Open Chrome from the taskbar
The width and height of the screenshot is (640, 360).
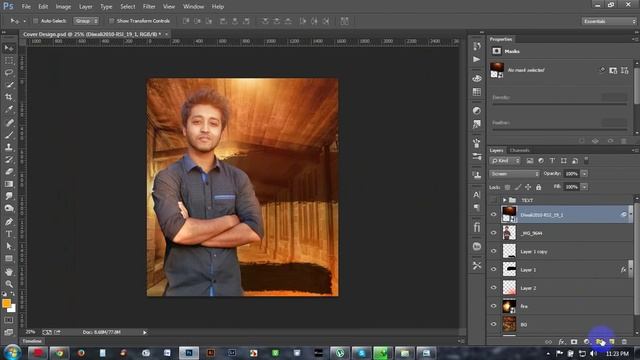tap(60, 353)
